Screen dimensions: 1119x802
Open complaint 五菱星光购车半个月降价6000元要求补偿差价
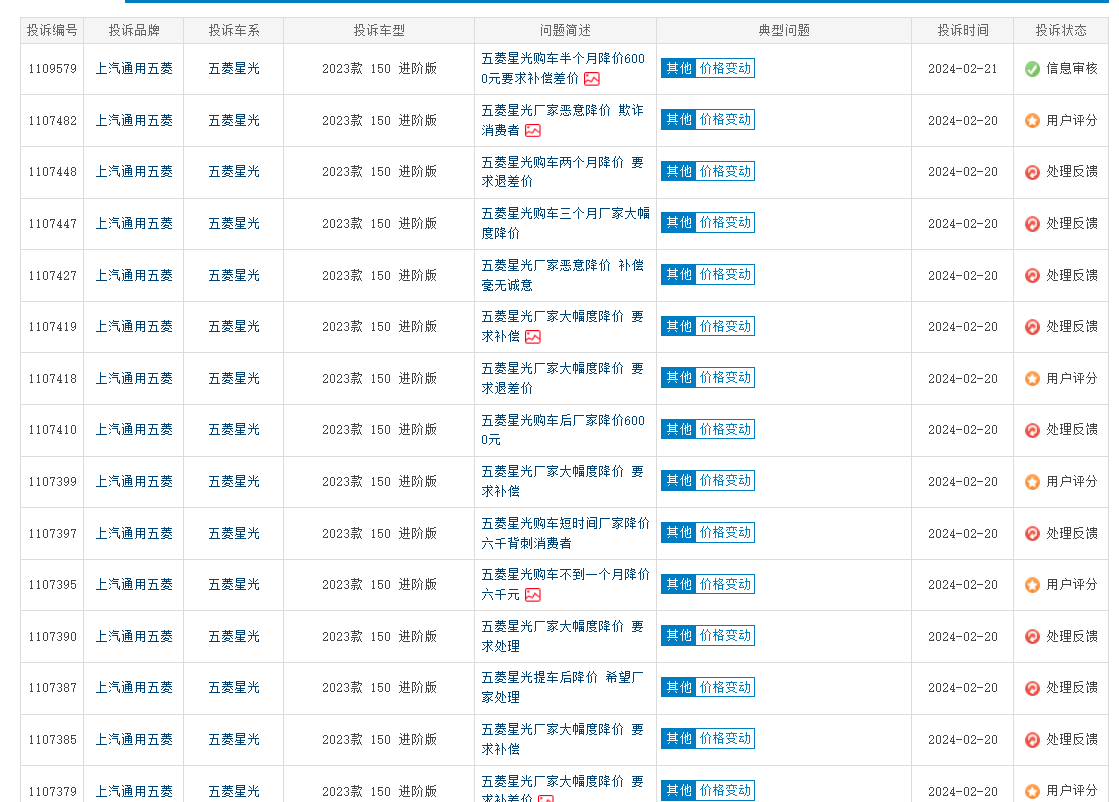pyautogui.click(x=562, y=68)
